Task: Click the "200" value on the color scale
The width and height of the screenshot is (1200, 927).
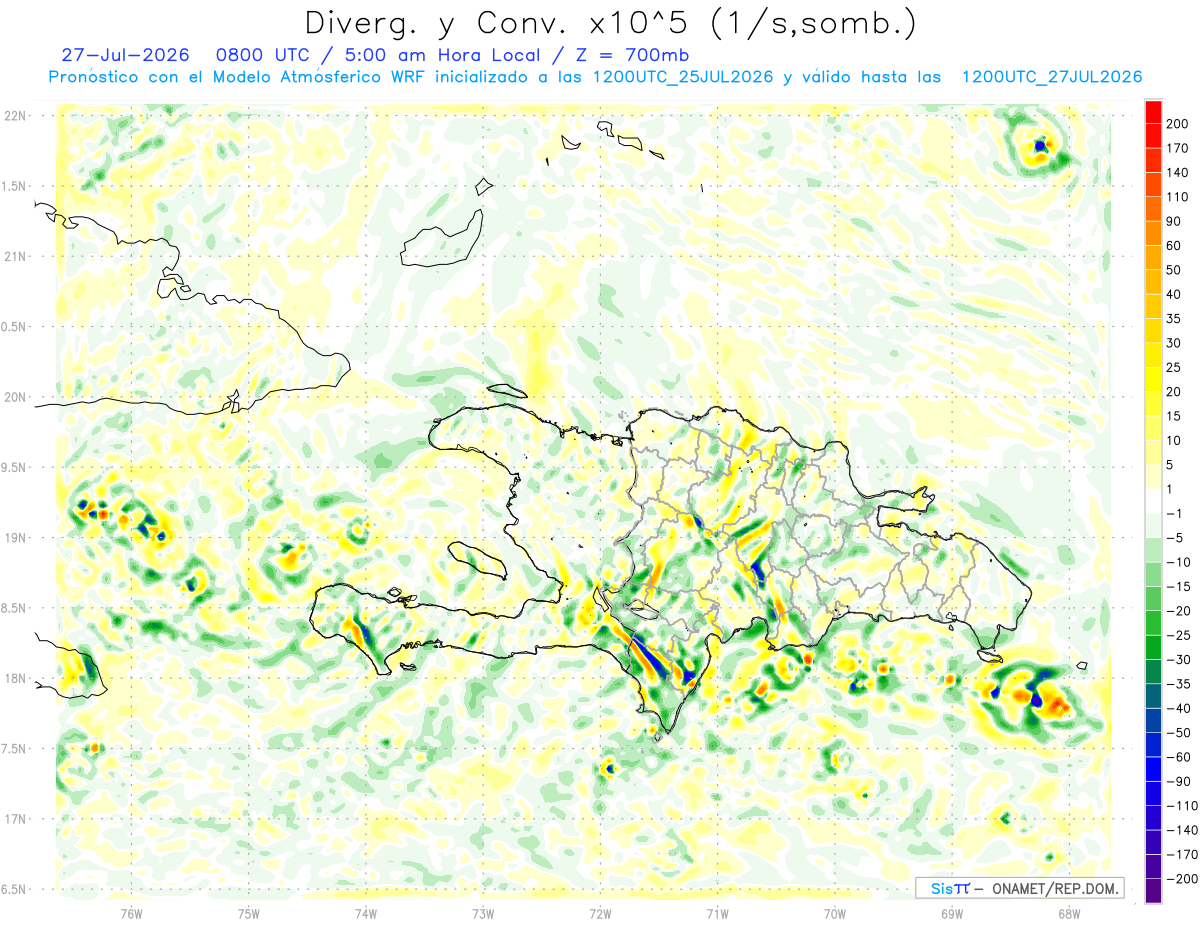Action: click(1177, 124)
